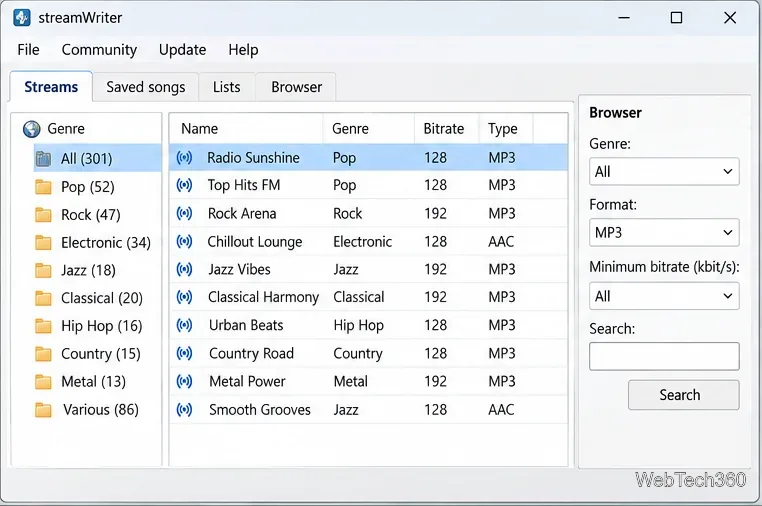
Task: Click the Hip Hop (16) folder icon
Action: click(x=43, y=326)
